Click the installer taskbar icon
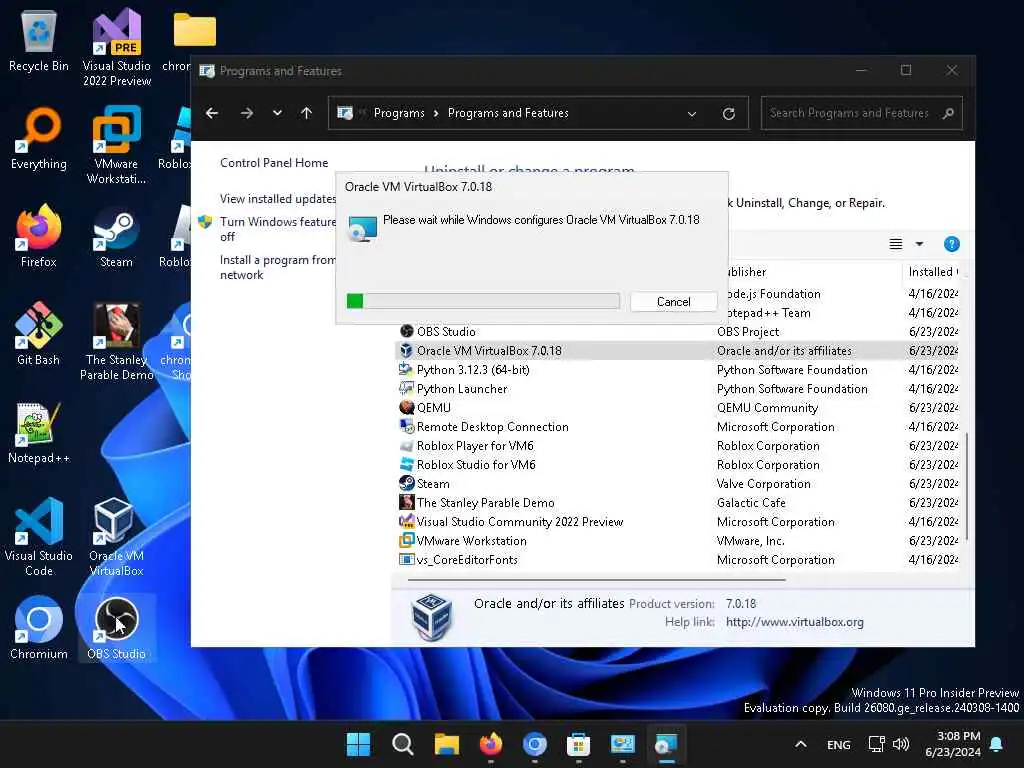The height and width of the screenshot is (768, 1024). [x=666, y=744]
